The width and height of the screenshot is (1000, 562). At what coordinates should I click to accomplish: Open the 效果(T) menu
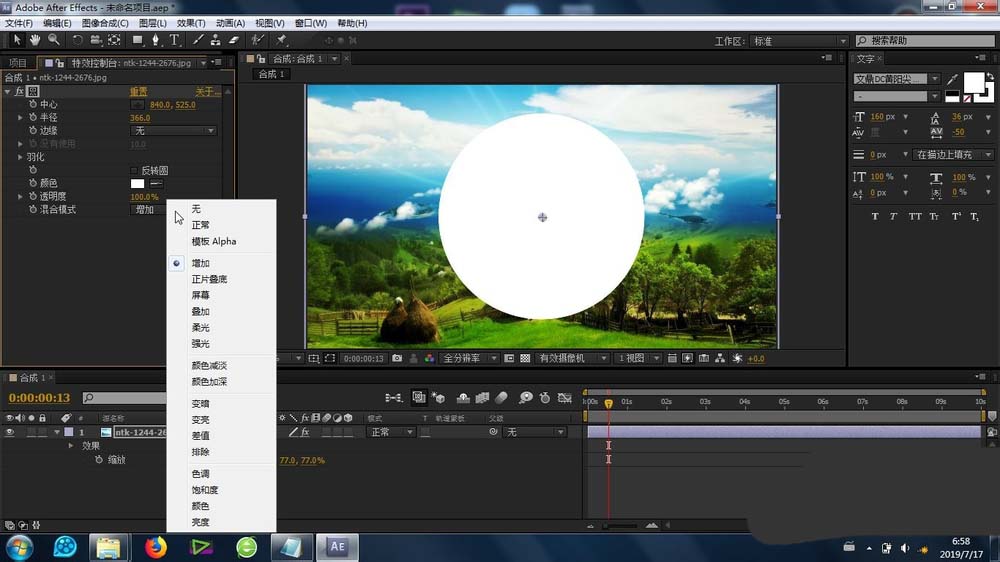click(x=189, y=23)
